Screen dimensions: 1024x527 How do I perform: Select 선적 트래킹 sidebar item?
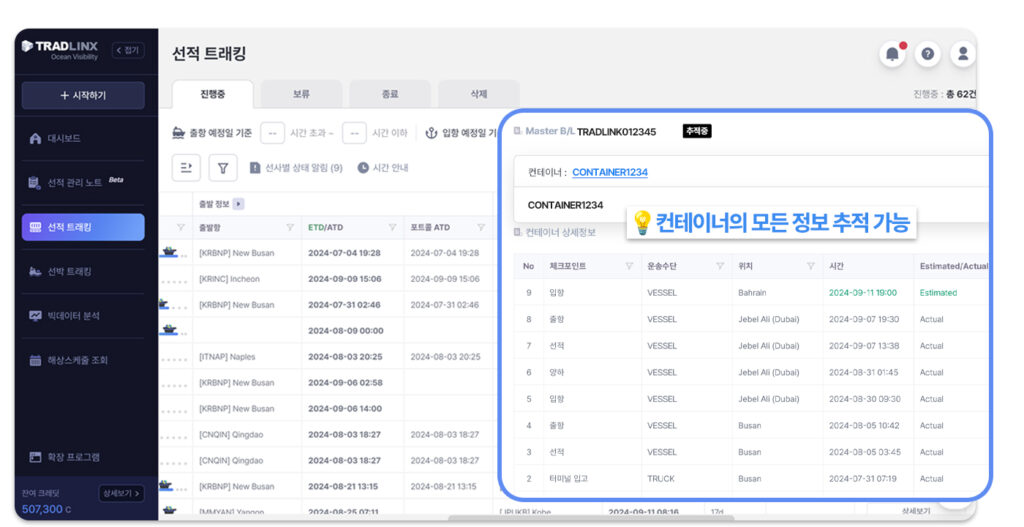83,227
